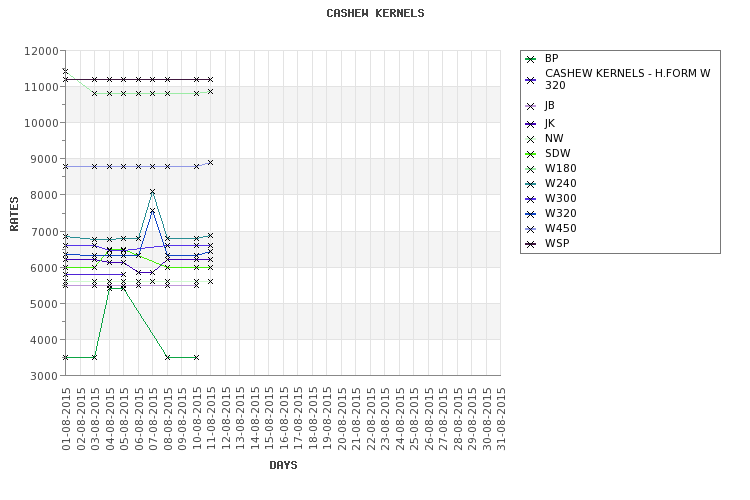Image resolution: width=750 pixels, height=500 pixels.
Task: Click the W300 legend marker icon
Action: pos(530,200)
